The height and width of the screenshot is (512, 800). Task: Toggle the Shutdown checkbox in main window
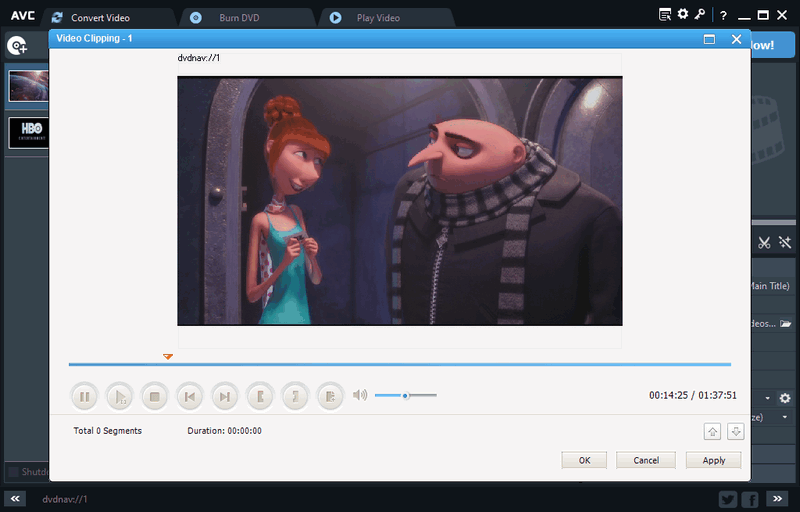click(14, 472)
